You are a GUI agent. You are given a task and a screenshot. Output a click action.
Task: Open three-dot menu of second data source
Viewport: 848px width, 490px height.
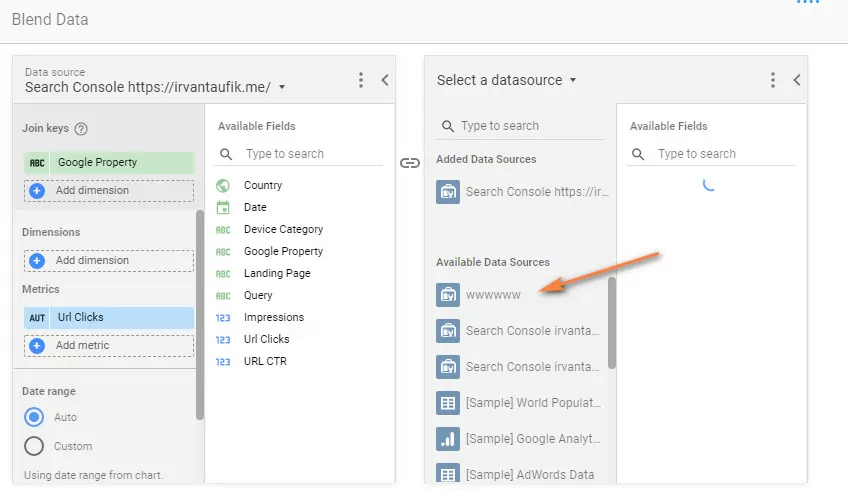pyautogui.click(x=773, y=80)
